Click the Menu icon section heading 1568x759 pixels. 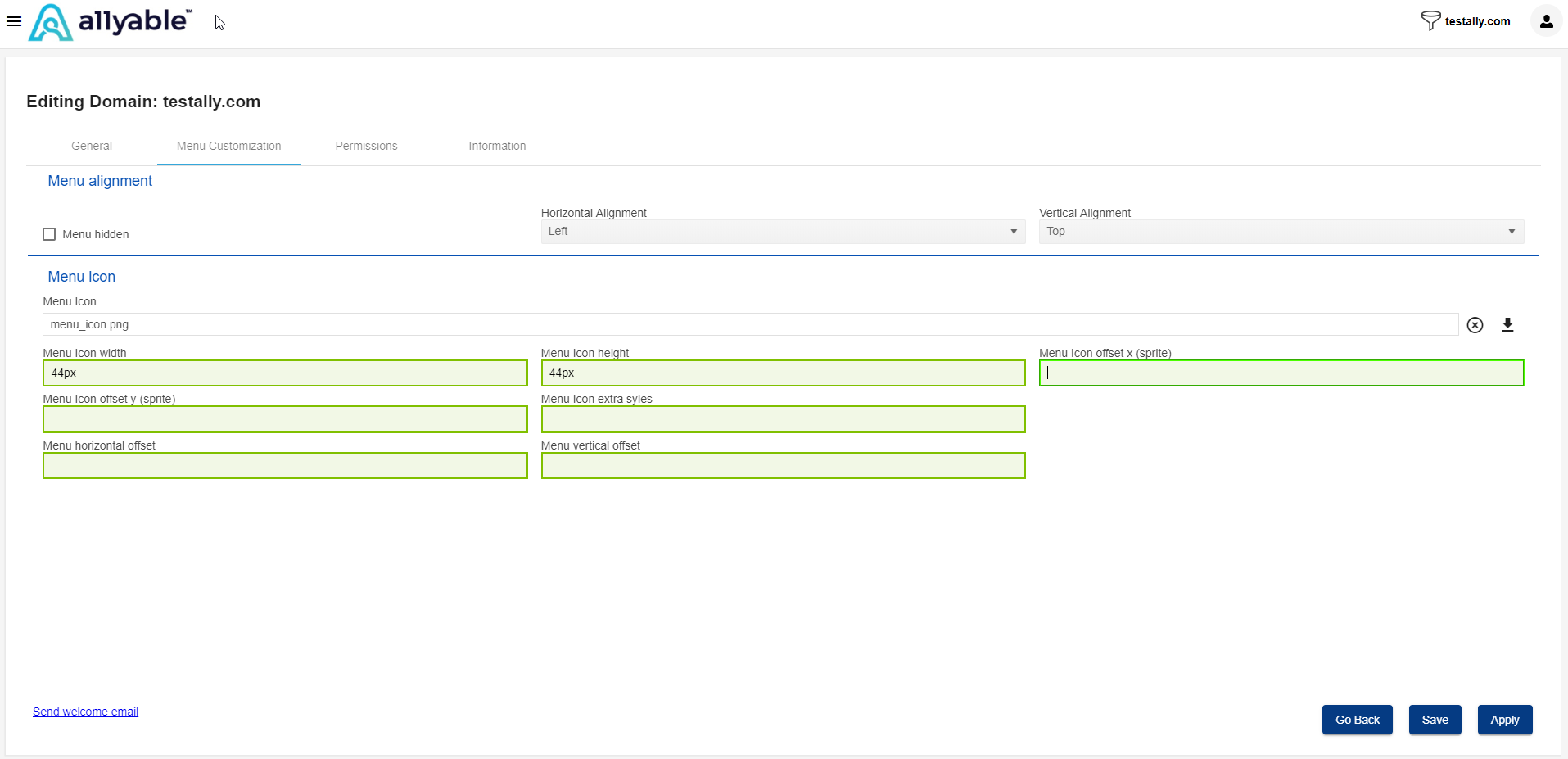82,277
